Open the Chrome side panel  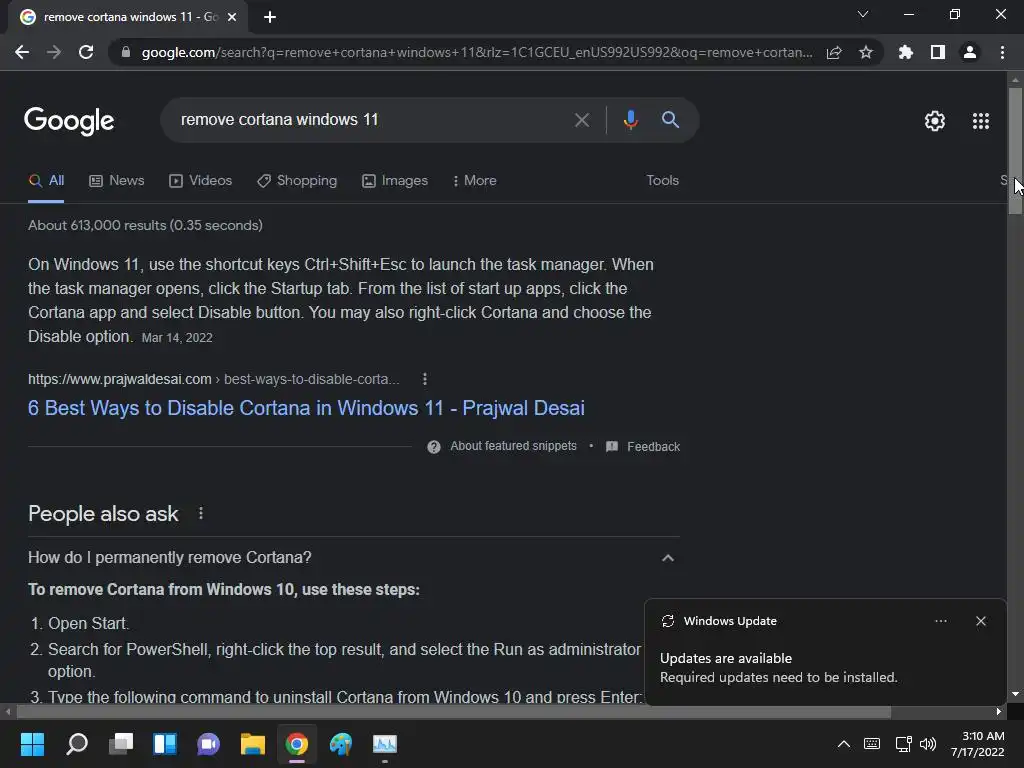[938, 52]
